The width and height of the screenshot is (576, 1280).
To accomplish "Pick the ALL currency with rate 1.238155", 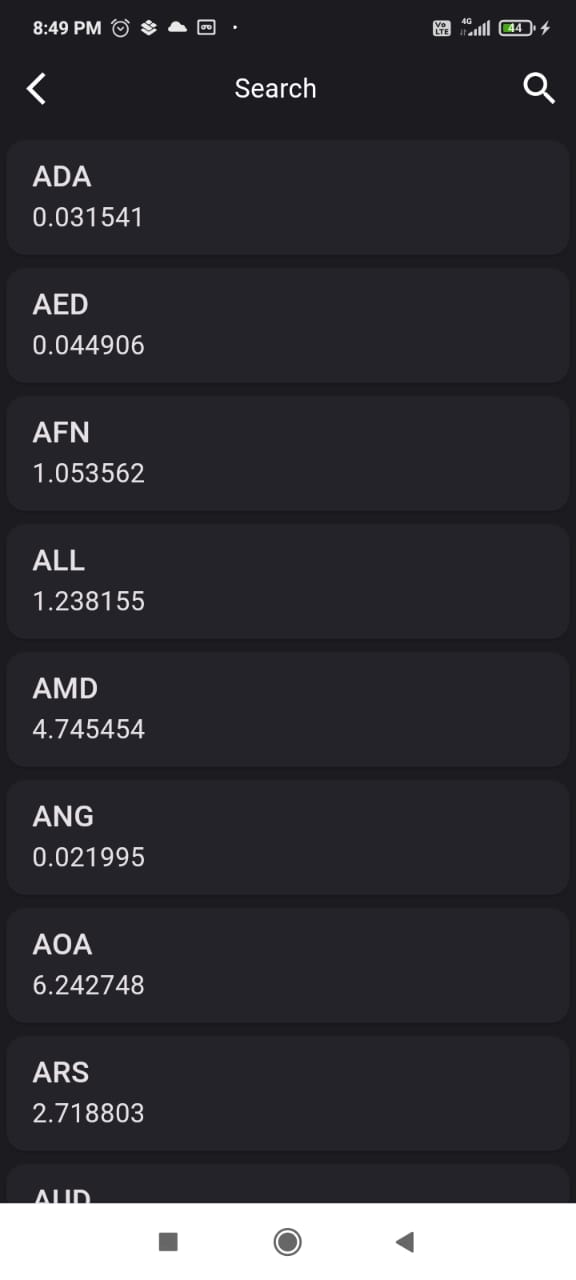I will tap(288, 580).
